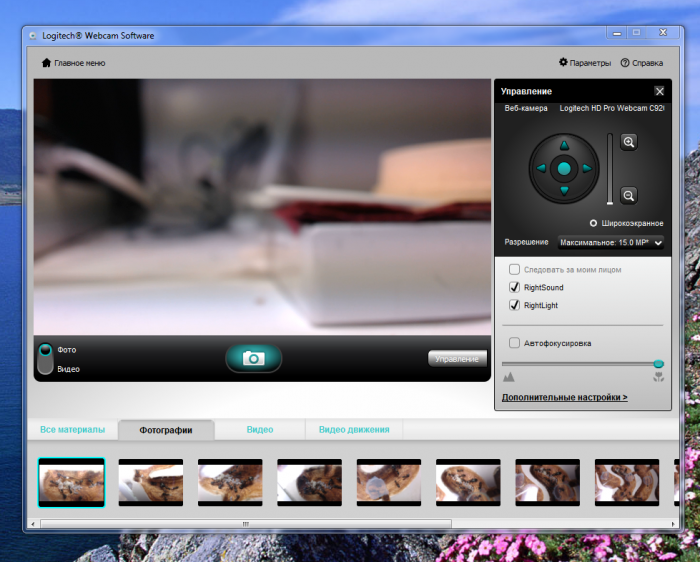
Task: Switch to the Видео tab
Action: [x=259, y=429]
